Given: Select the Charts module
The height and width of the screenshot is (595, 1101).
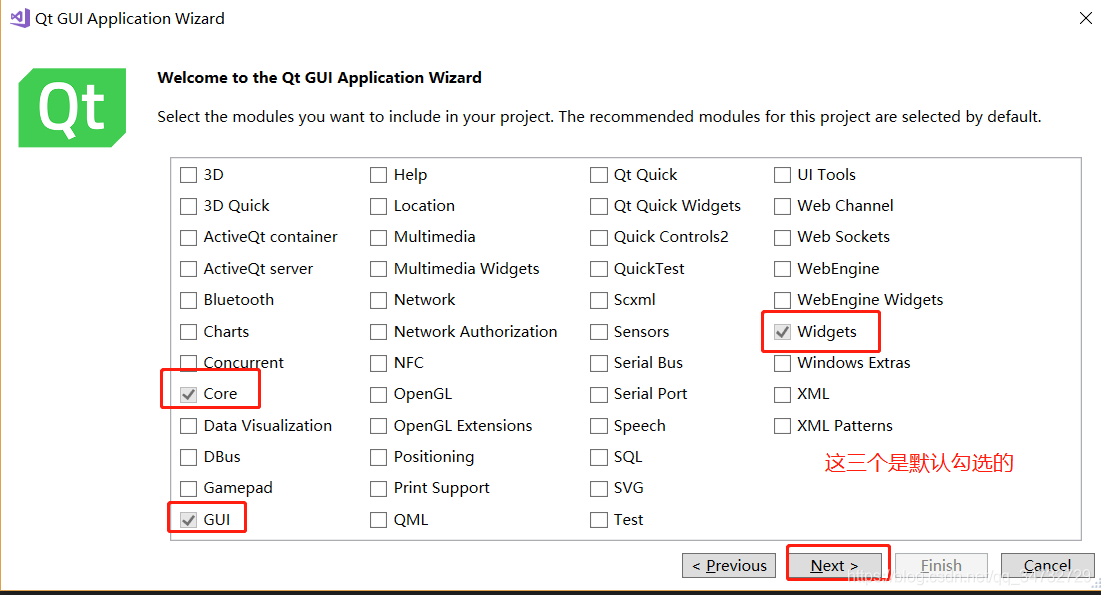Looking at the screenshot, I should [x=188, y=332].
